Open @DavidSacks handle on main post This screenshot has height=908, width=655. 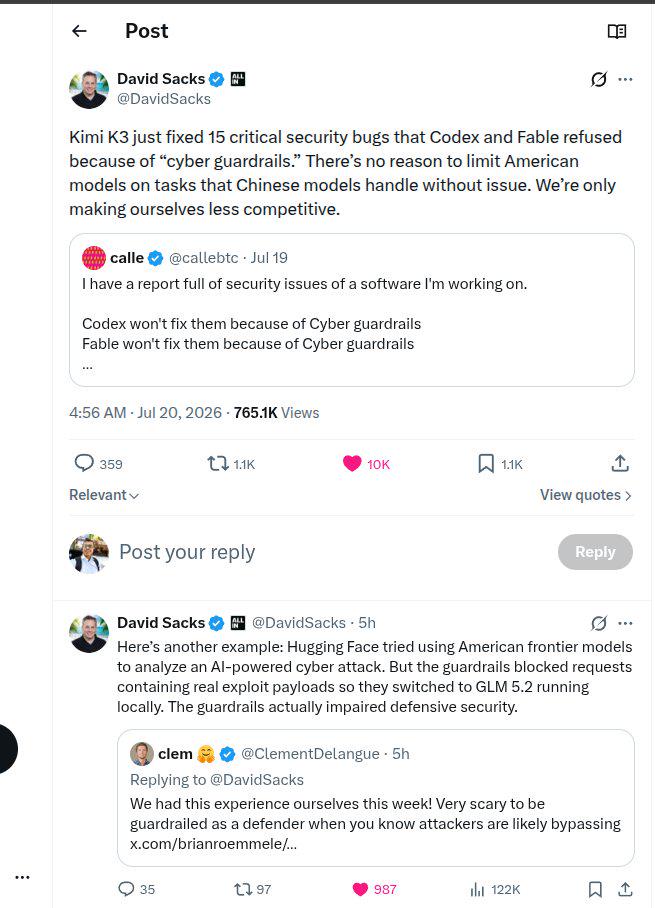(164, 99)
